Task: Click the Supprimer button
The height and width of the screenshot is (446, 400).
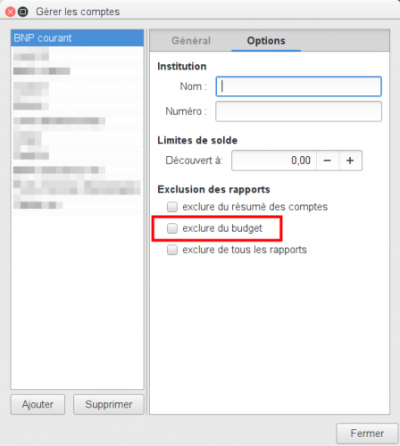Action: 109,404
